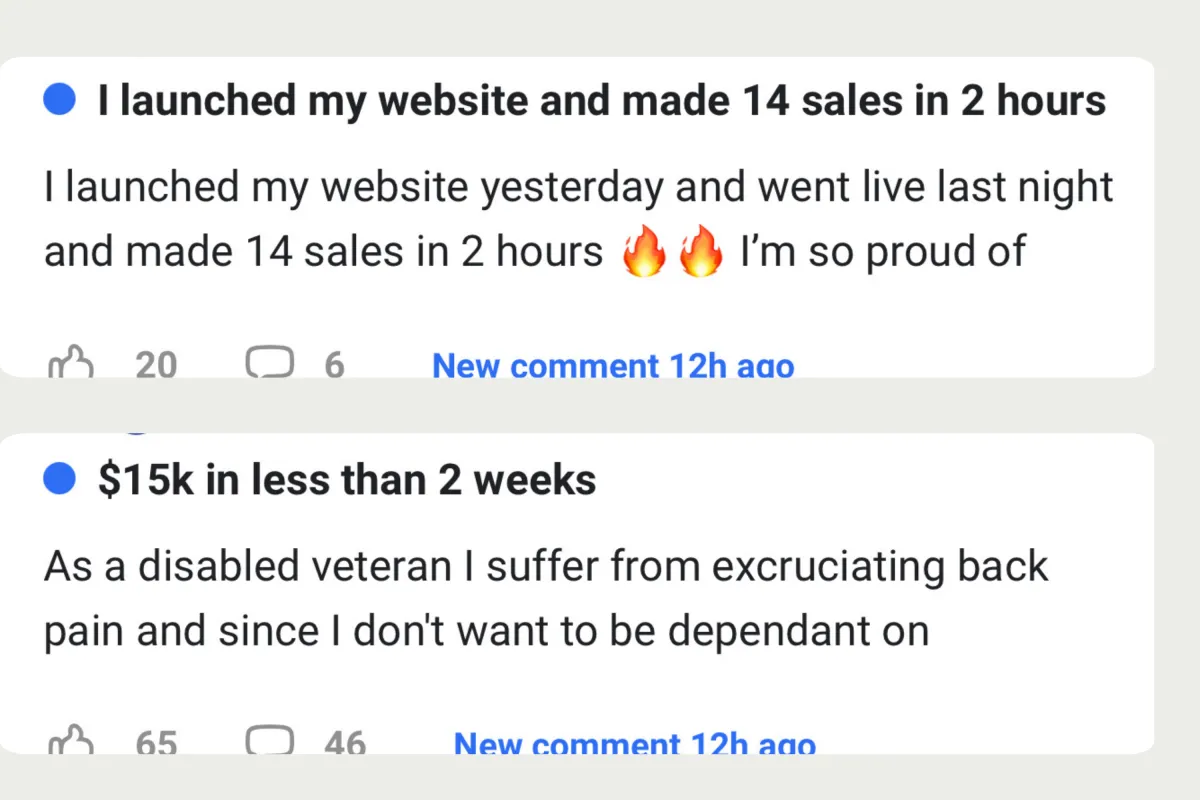Click blue unread dot beside website launch title
Image resolution: width=1200 pixels, height=800 pixels.
(61, 100)
